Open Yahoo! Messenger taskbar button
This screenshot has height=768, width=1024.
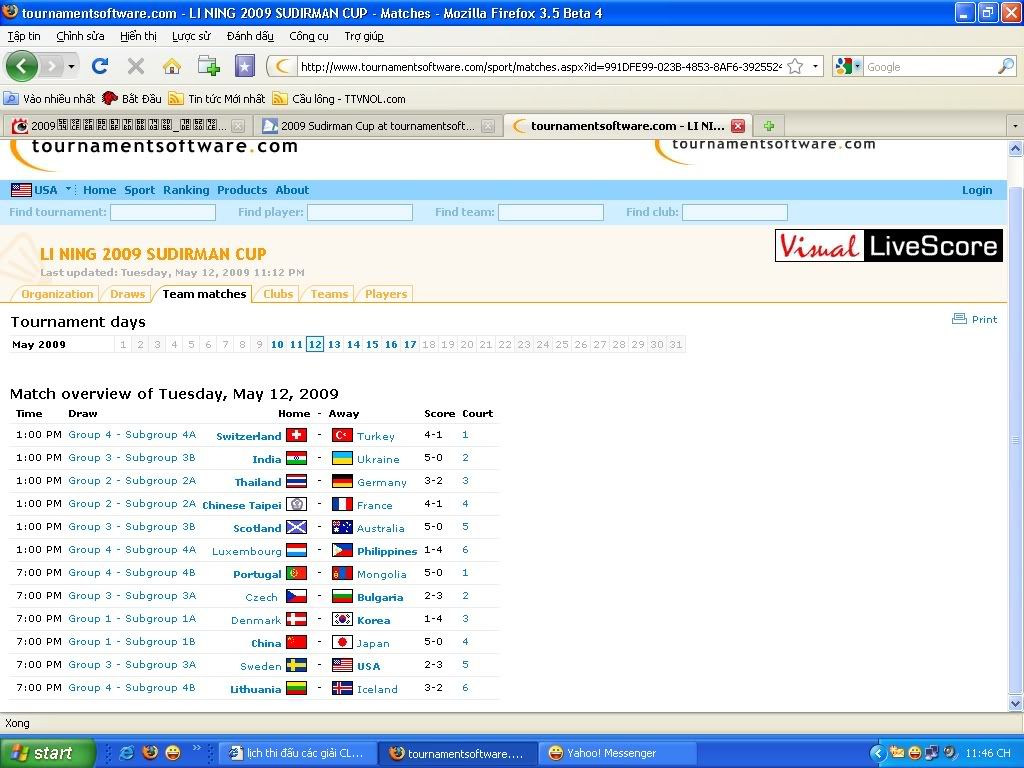tap(617, 753)
